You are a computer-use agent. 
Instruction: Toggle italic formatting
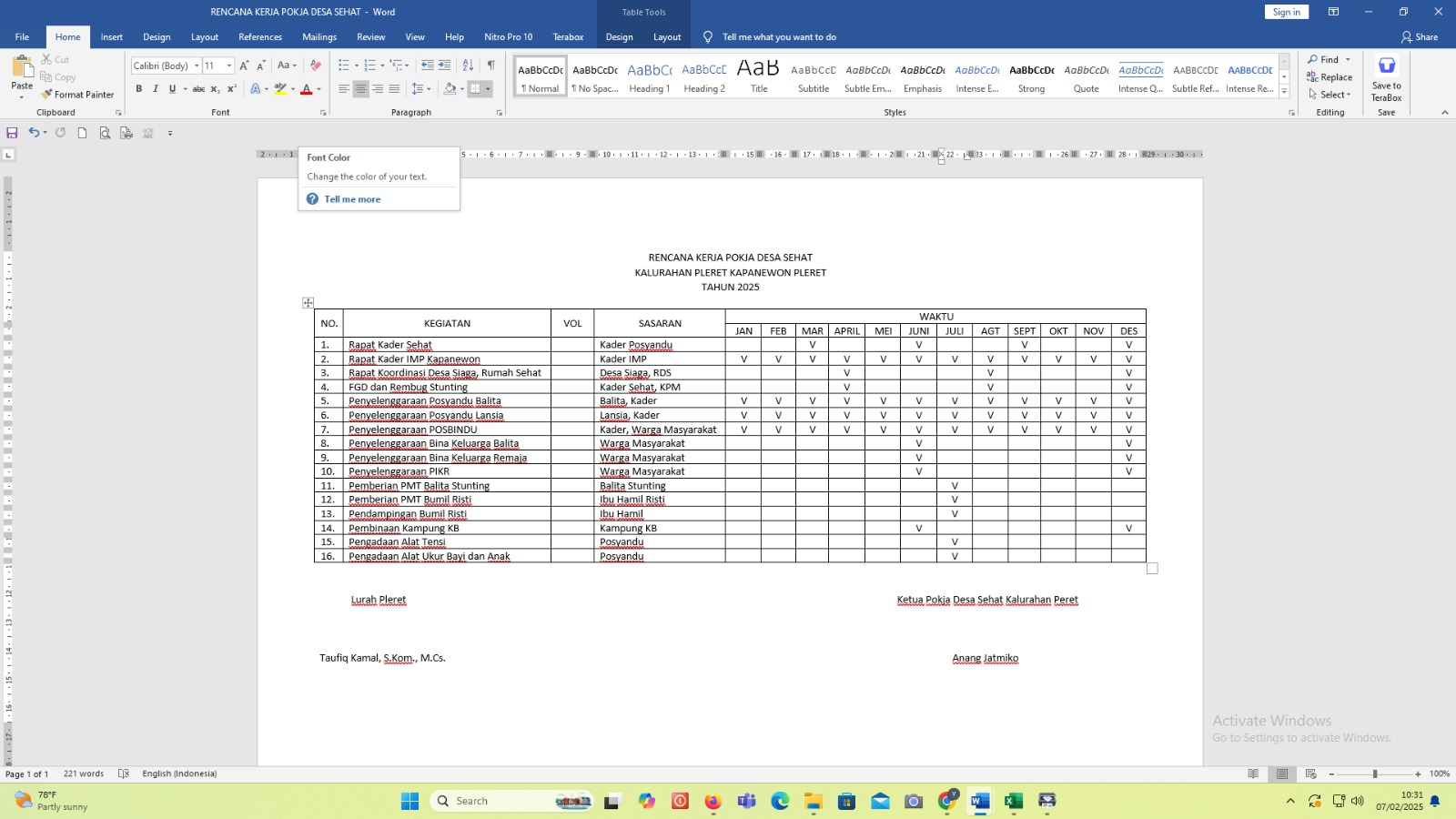(156, 89)
